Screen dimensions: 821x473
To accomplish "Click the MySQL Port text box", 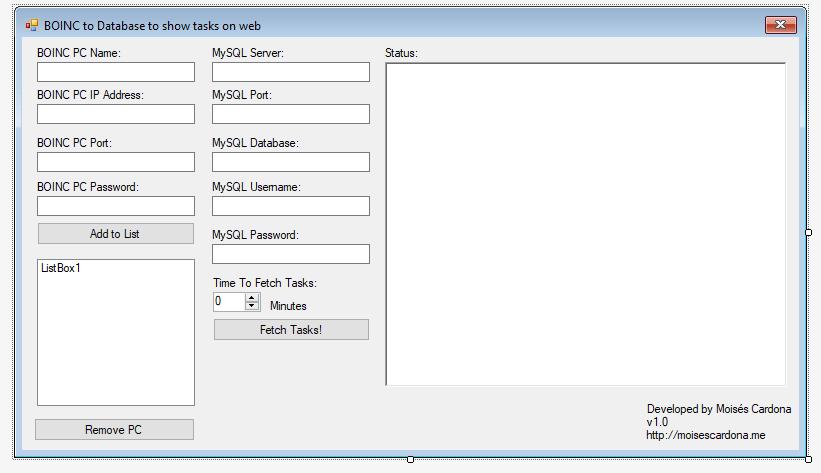I will click(x=291, y=114).
